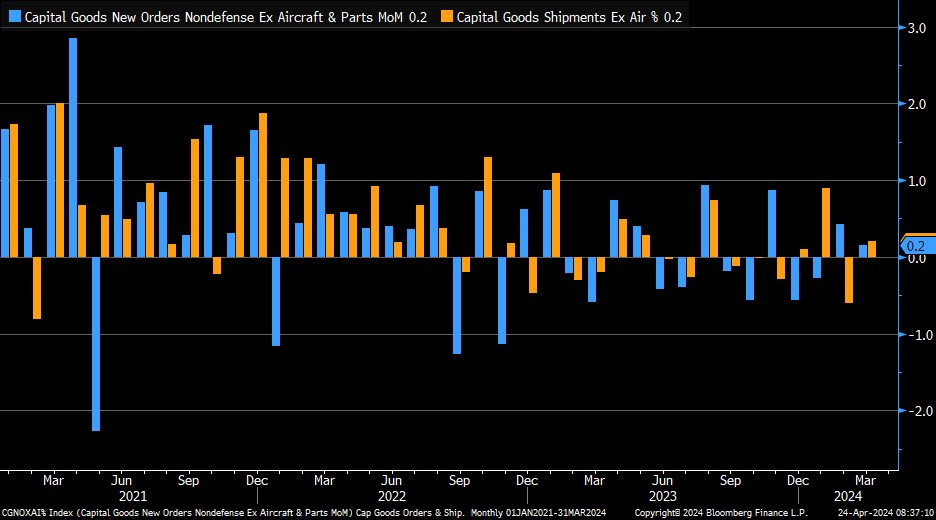Click the 2023 year label on x-axis
This screenshot has height=520, width=936.
point(661,494)
